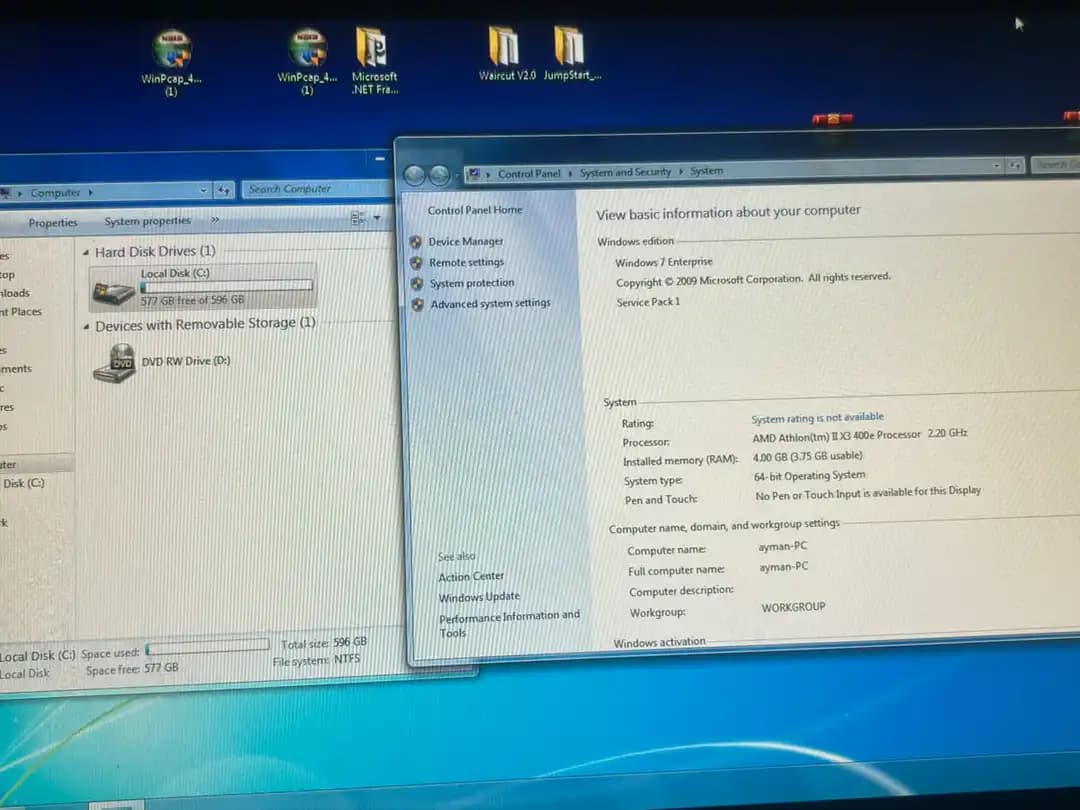This screenshot has height=810, width=1080.
Task: Minimize the Computer window
Action: coord(380,159)
